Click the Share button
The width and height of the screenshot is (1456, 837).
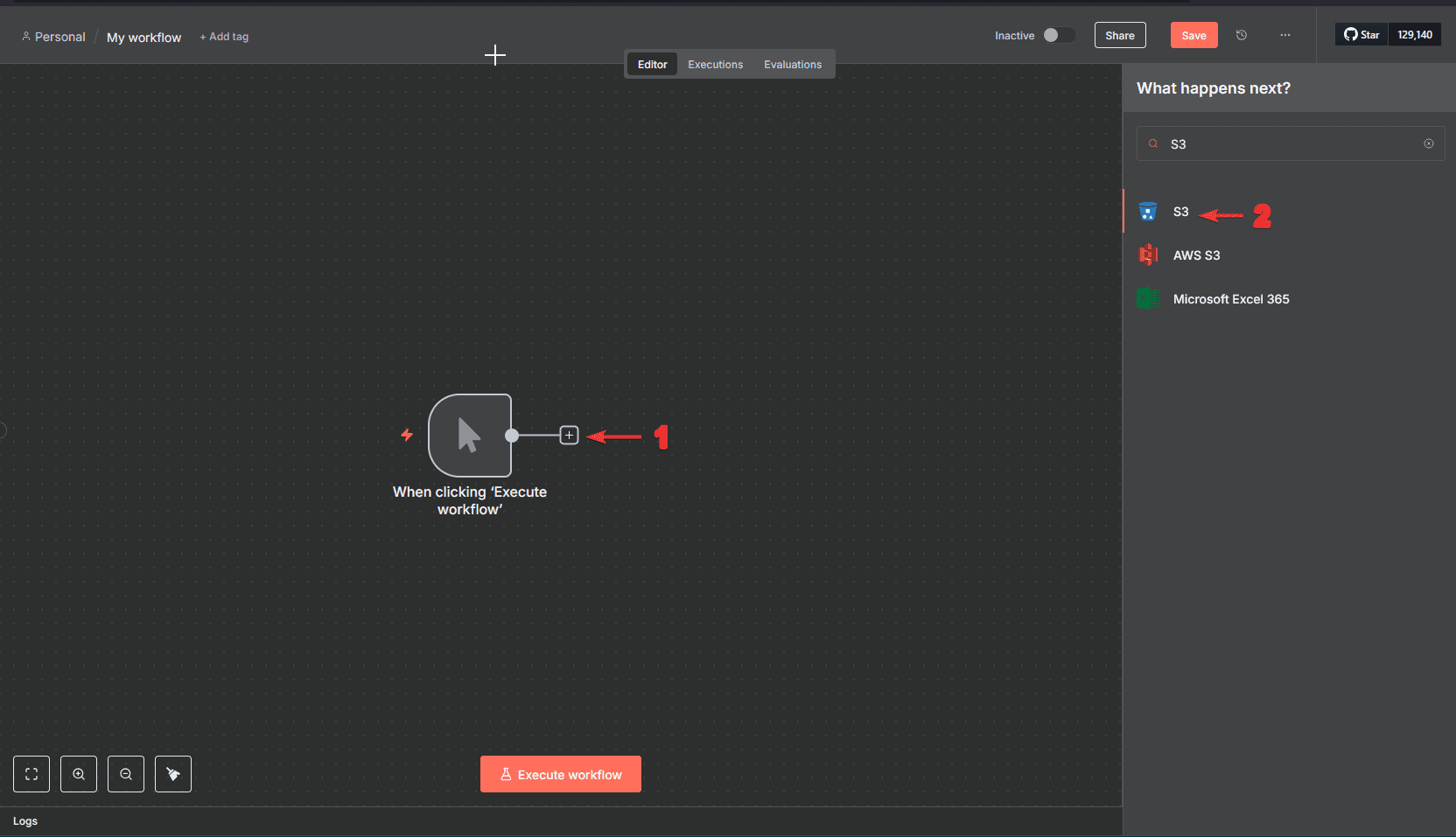click(x=1119, y=35)
